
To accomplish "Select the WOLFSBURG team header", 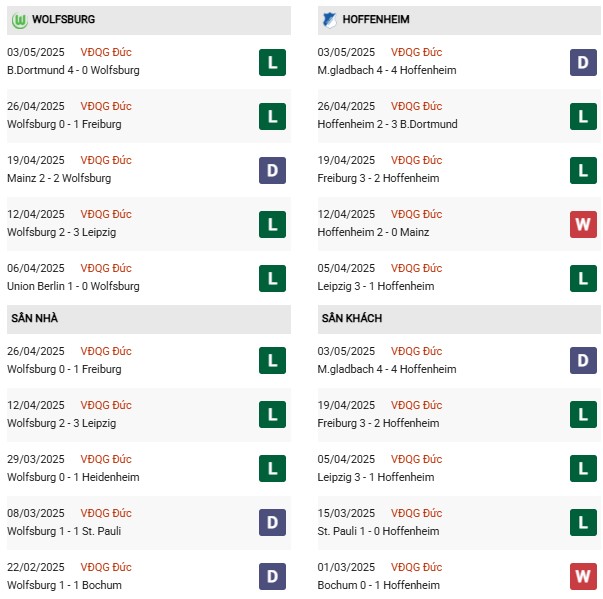I will (149, 20).
